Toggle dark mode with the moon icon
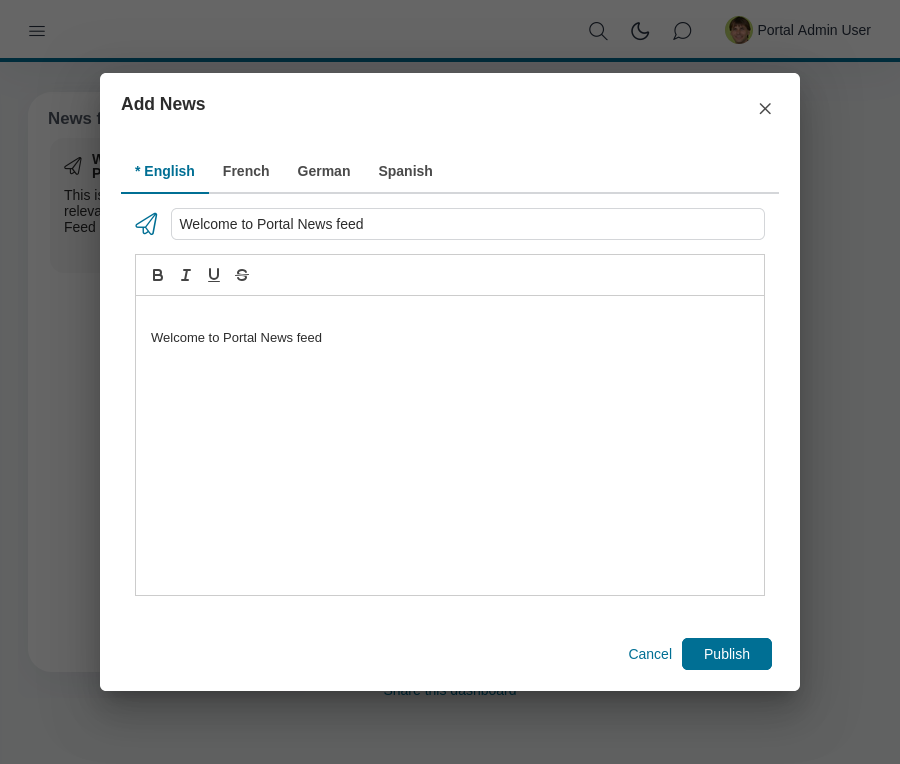The width and height of the screenshot is (900, 764). (640, 31)
